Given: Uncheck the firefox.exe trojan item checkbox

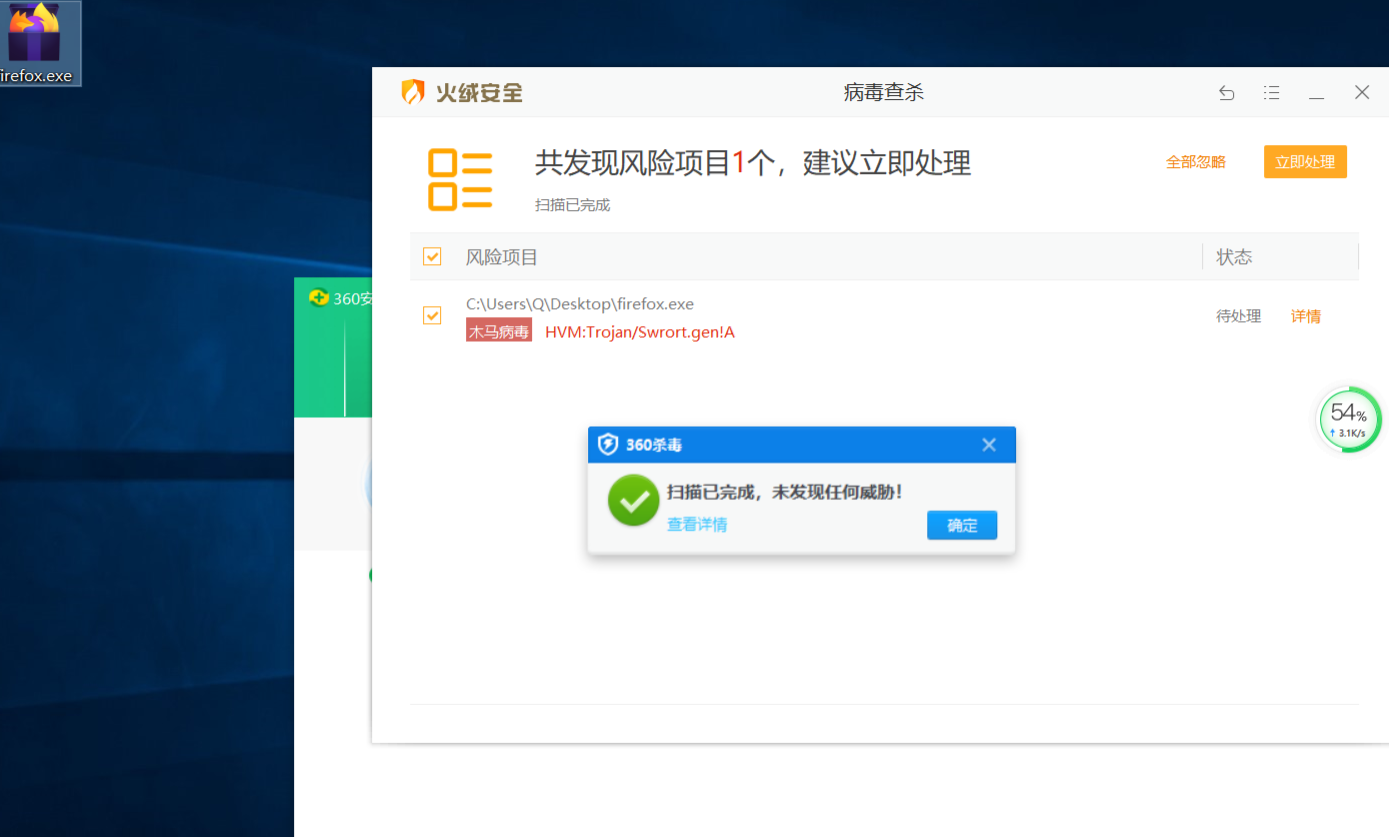Looking at the screenshot, I should tap(431, 315).
